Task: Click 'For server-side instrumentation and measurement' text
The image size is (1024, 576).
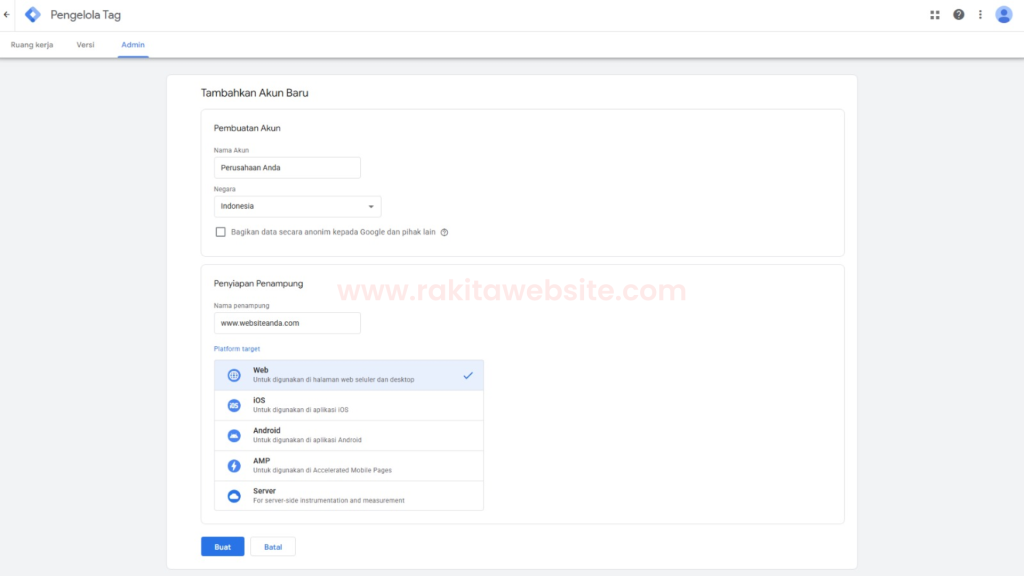Action: click(x=329, y=500)
